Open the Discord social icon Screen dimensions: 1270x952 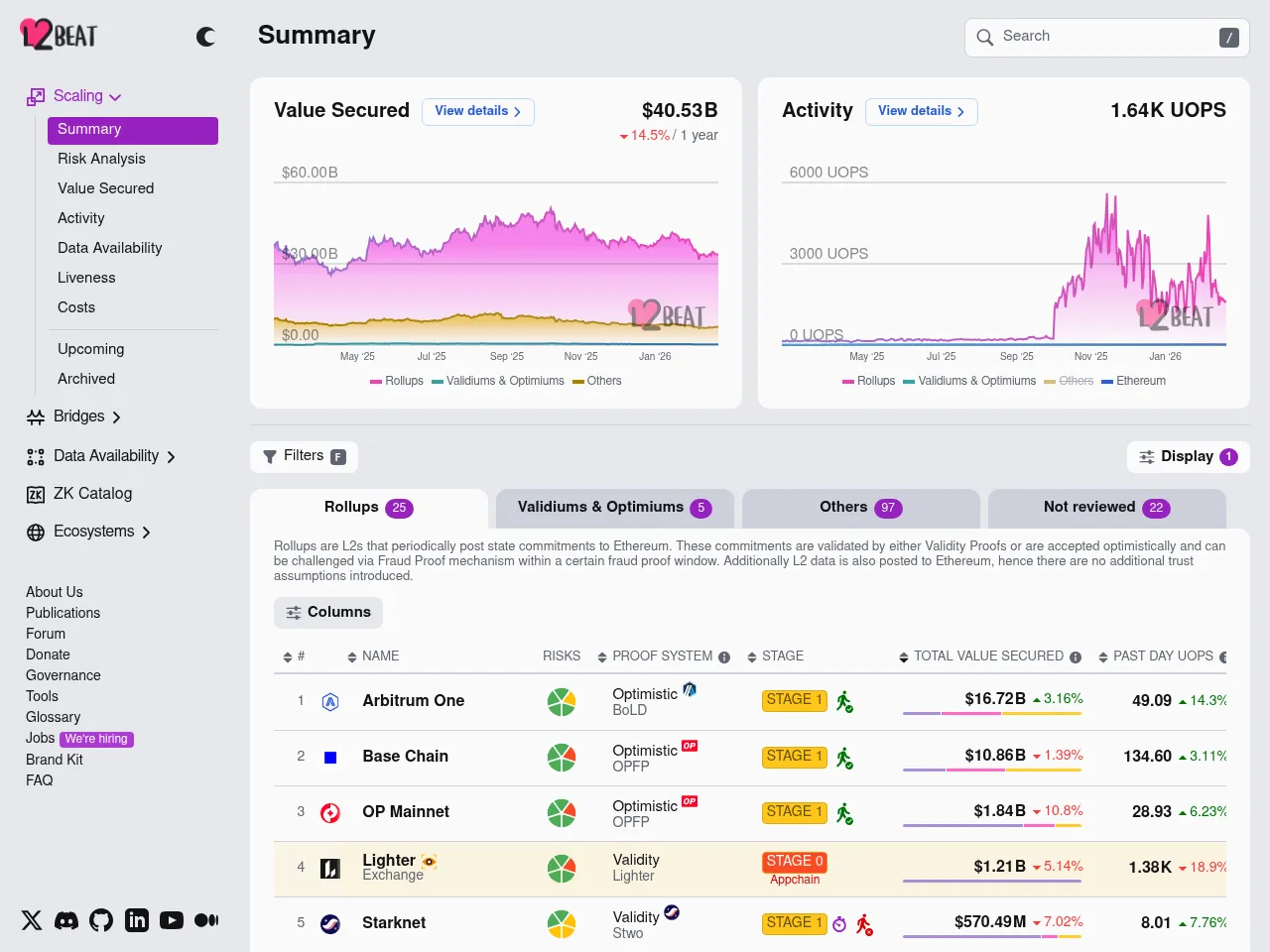pyautogui.click(x=66, y=920)
